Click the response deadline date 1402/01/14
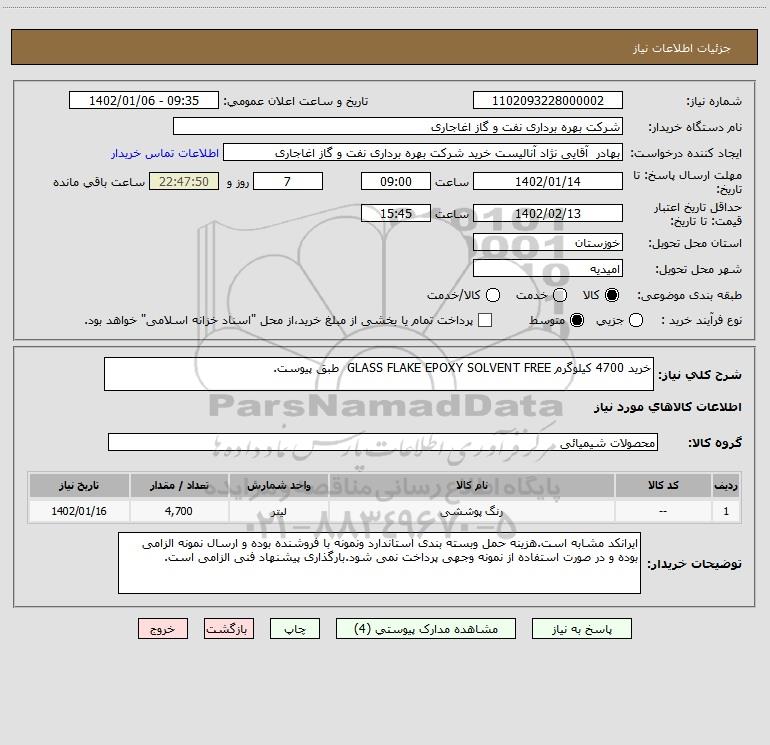 pyautogui.click(x=548, y=181)
